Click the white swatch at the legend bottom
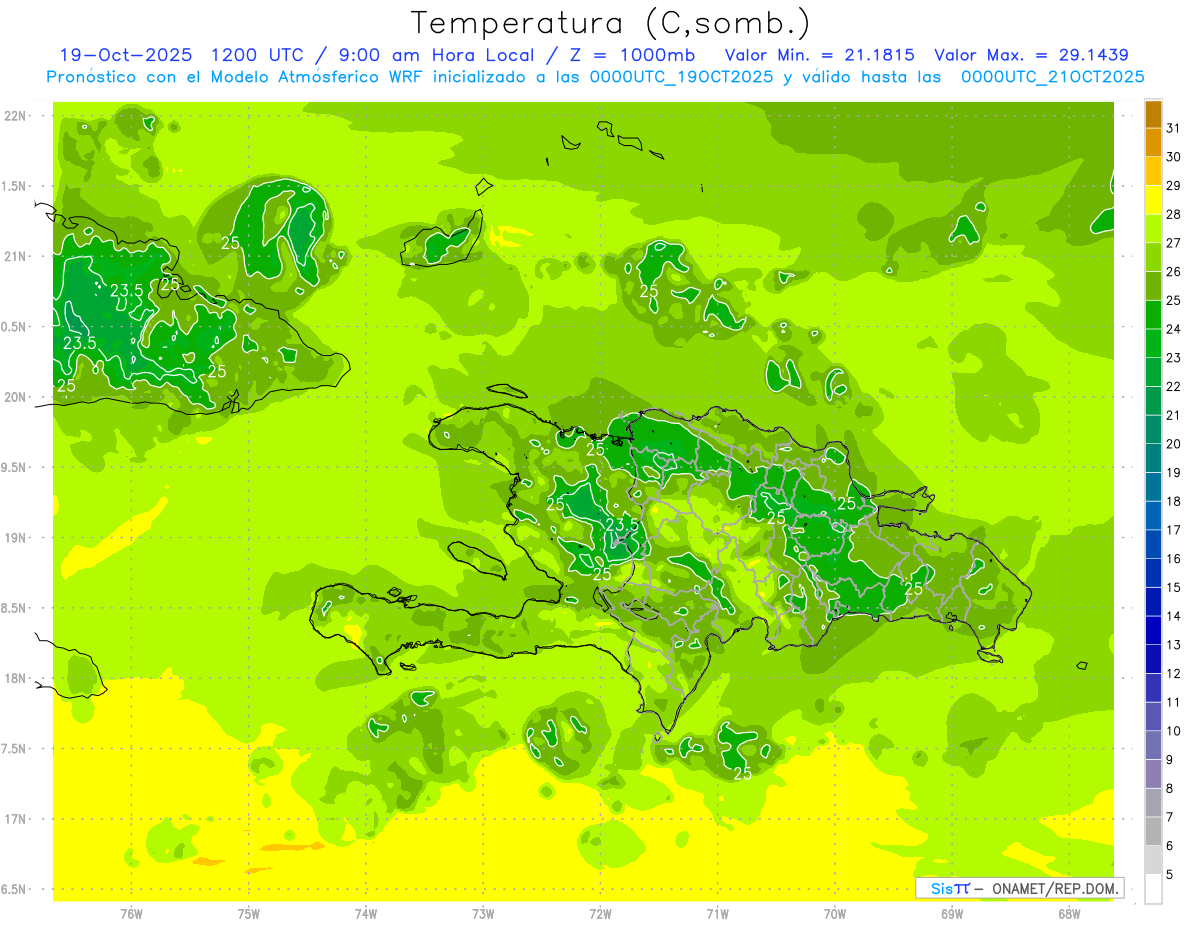The height and width of the screenshot is (927, 1200). click(x=1153, y=889)
